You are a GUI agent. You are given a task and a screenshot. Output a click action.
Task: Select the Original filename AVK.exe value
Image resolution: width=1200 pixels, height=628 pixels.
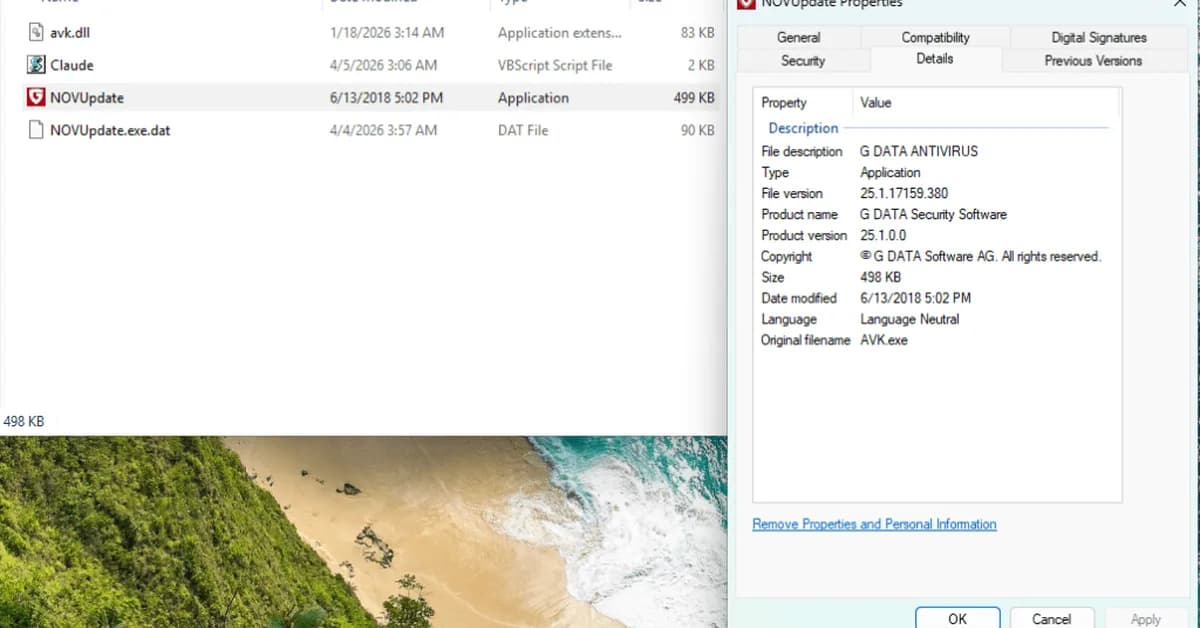tap(883, 340)
